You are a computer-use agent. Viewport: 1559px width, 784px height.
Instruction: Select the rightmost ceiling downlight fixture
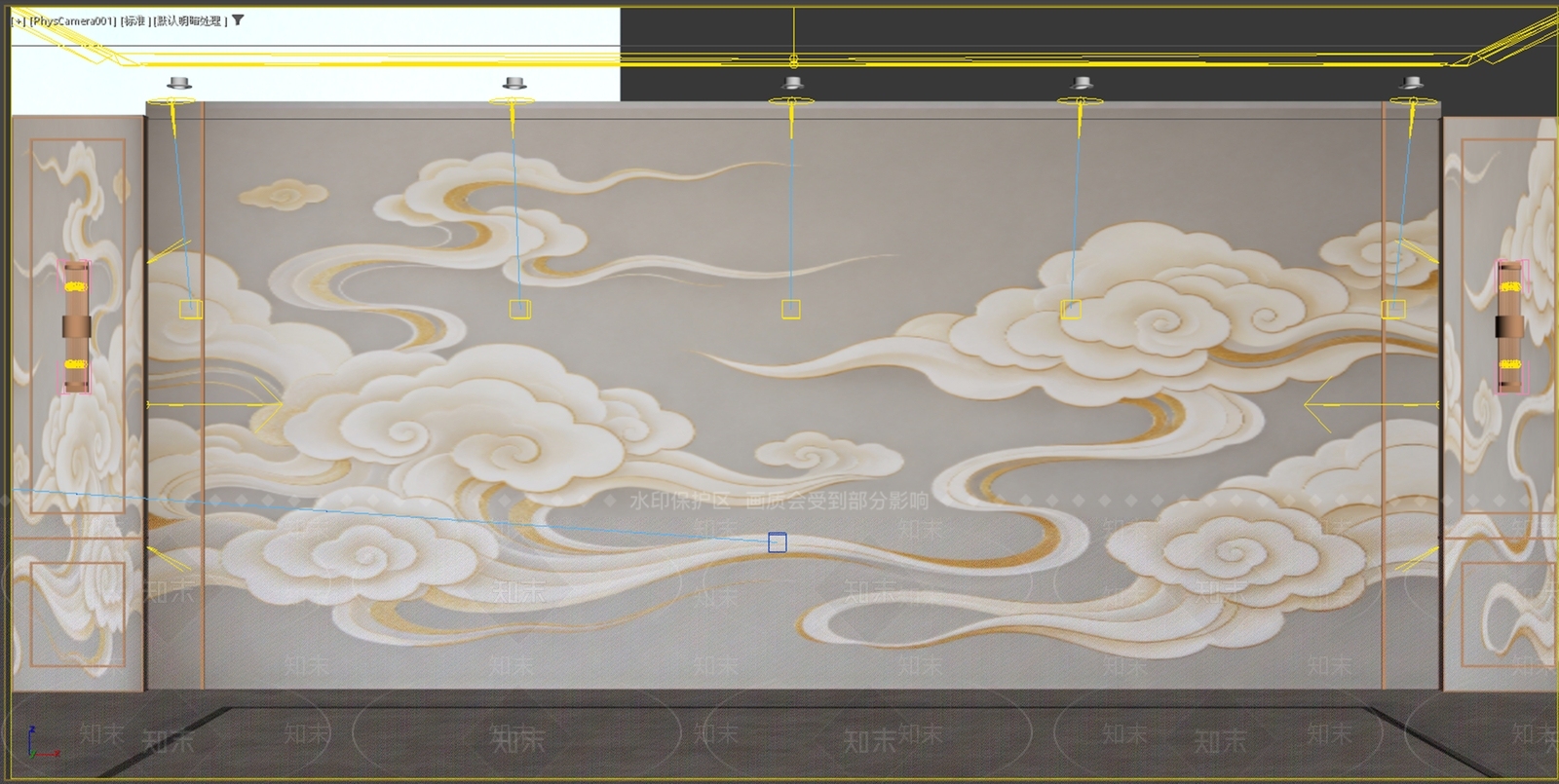click(x=1410, y=84)
